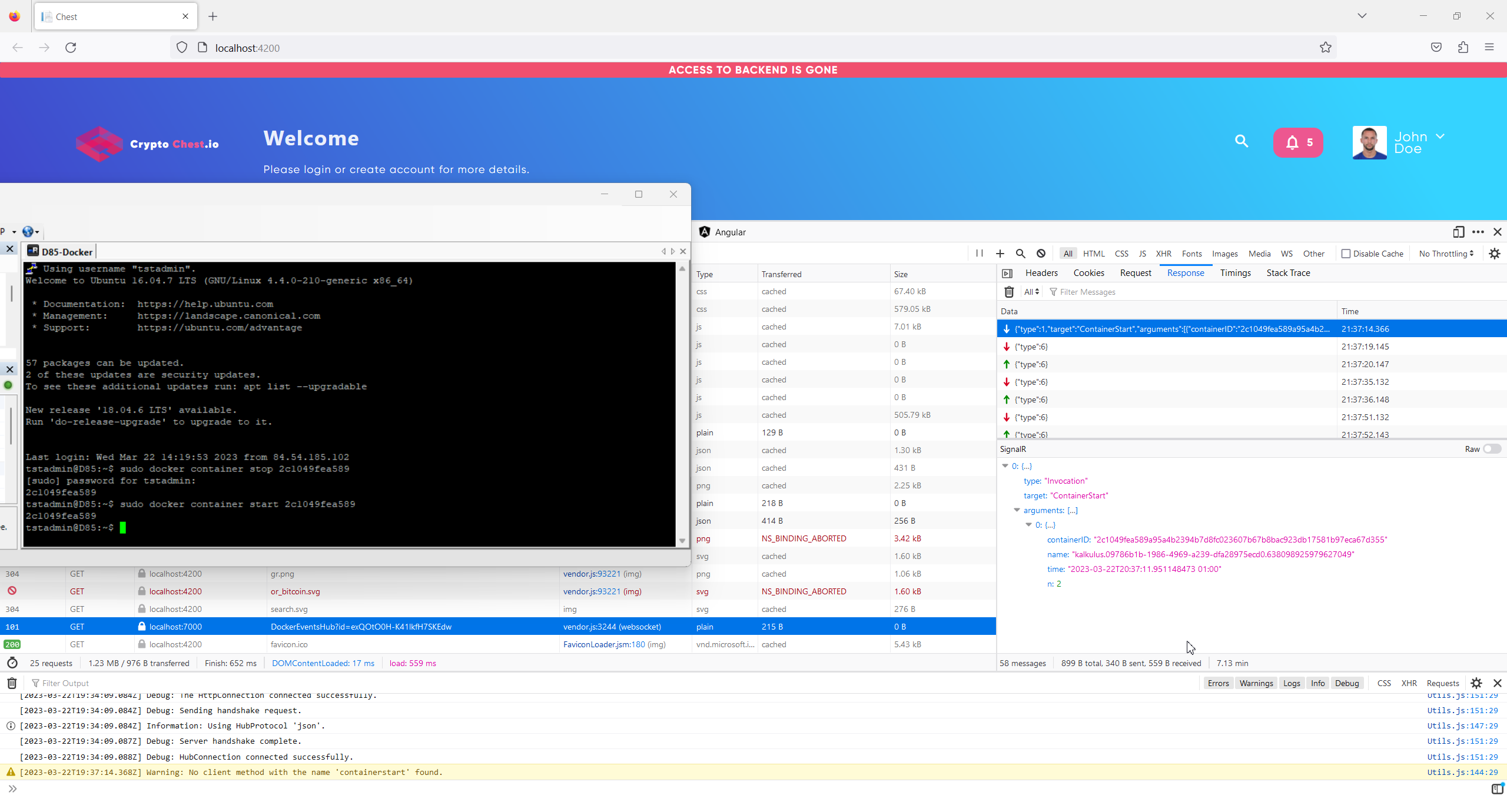Viewport: 1507px width, 812px height.
Task: Click the notification bell badge
Action: pos(1297,142)
